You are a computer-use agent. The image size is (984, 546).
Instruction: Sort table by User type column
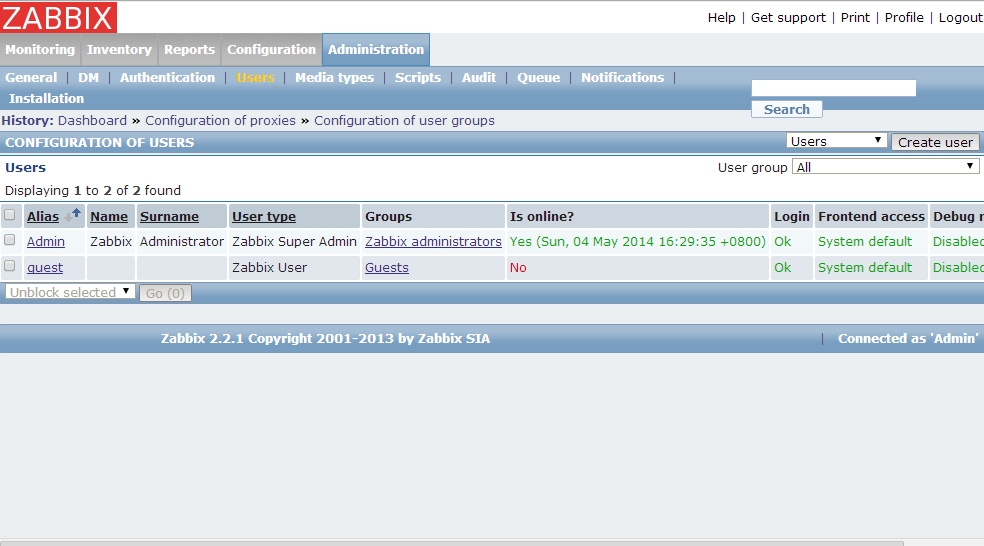point(264,217)
